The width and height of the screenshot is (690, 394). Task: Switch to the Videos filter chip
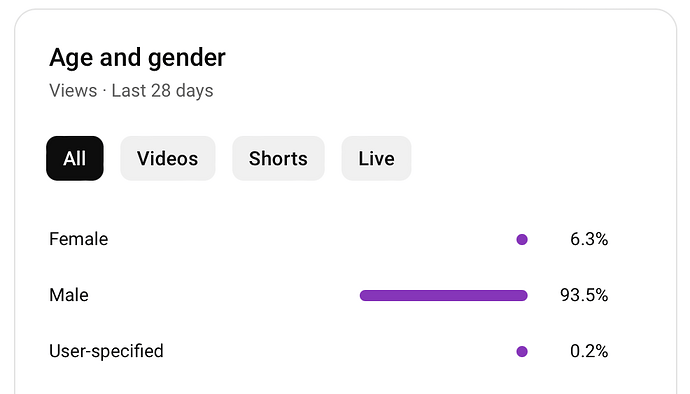(168, 158)
